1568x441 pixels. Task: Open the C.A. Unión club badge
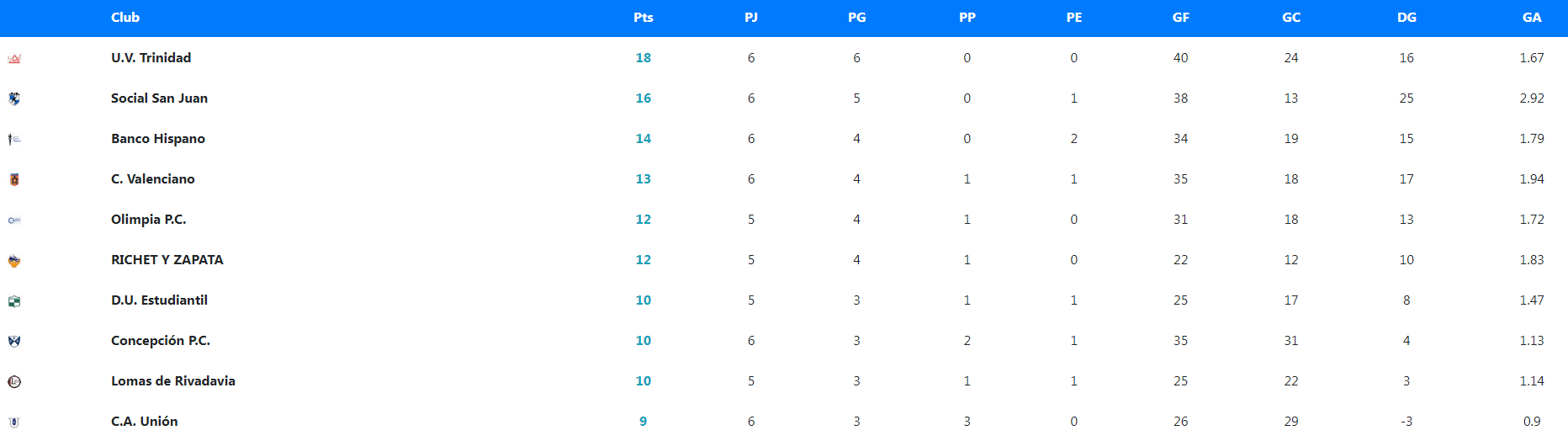(x=14, y=422)
